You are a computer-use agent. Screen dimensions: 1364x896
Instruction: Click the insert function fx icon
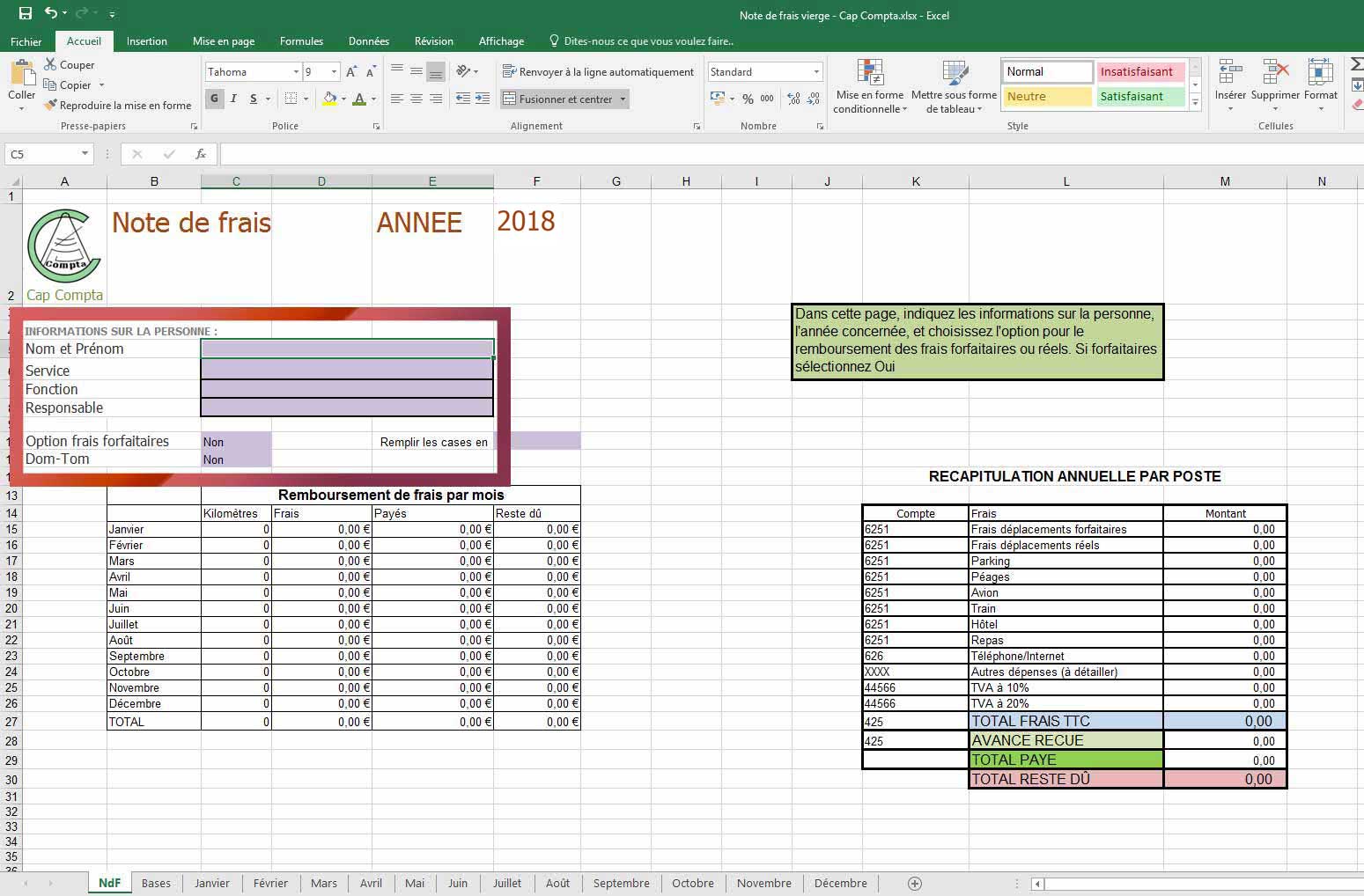201,154
